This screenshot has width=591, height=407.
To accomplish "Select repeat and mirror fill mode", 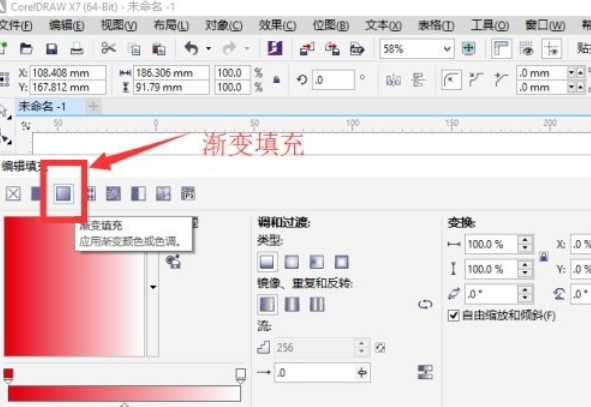I will pyautogui.click(x=292, y=304).
